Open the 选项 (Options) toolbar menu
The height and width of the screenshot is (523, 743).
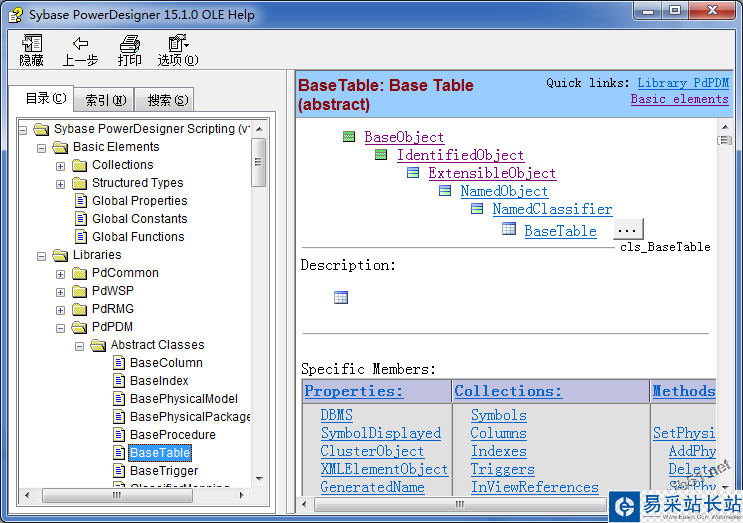coord(178,50)
